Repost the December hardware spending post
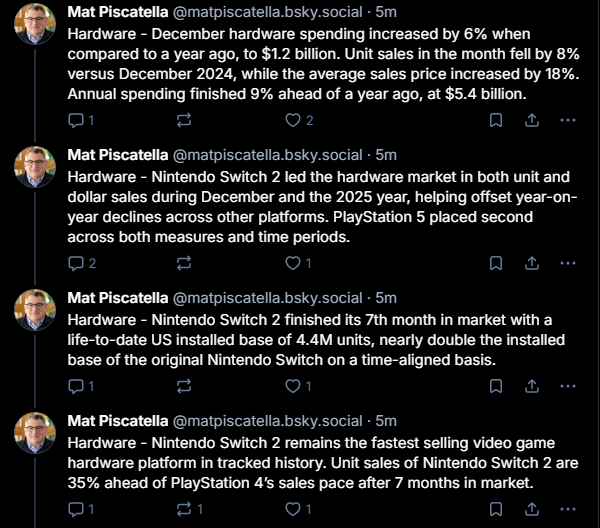Image resolution: width=600 pixels, height=528 pixels. click(184, 121)
